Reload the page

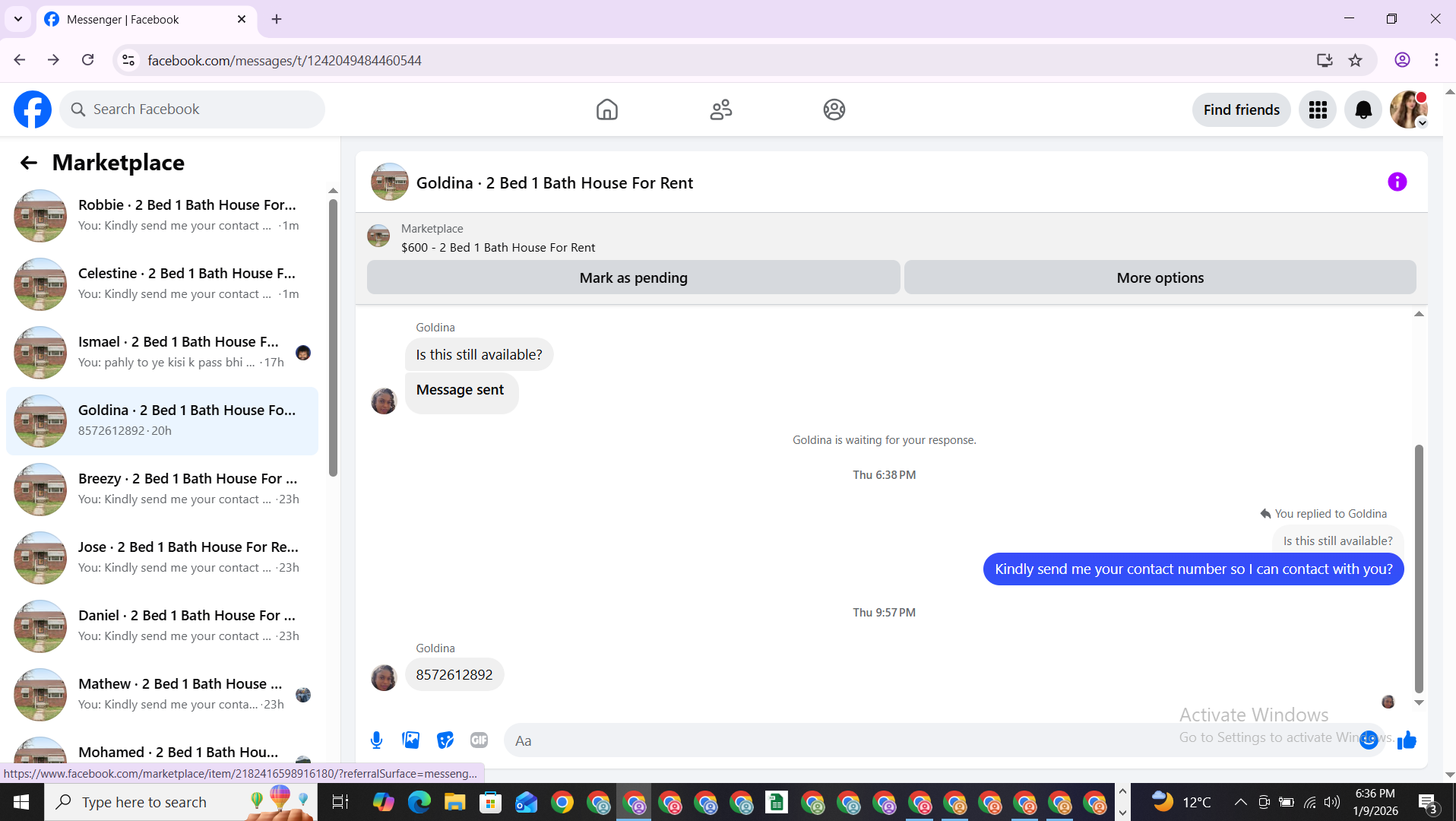[88, 60]
